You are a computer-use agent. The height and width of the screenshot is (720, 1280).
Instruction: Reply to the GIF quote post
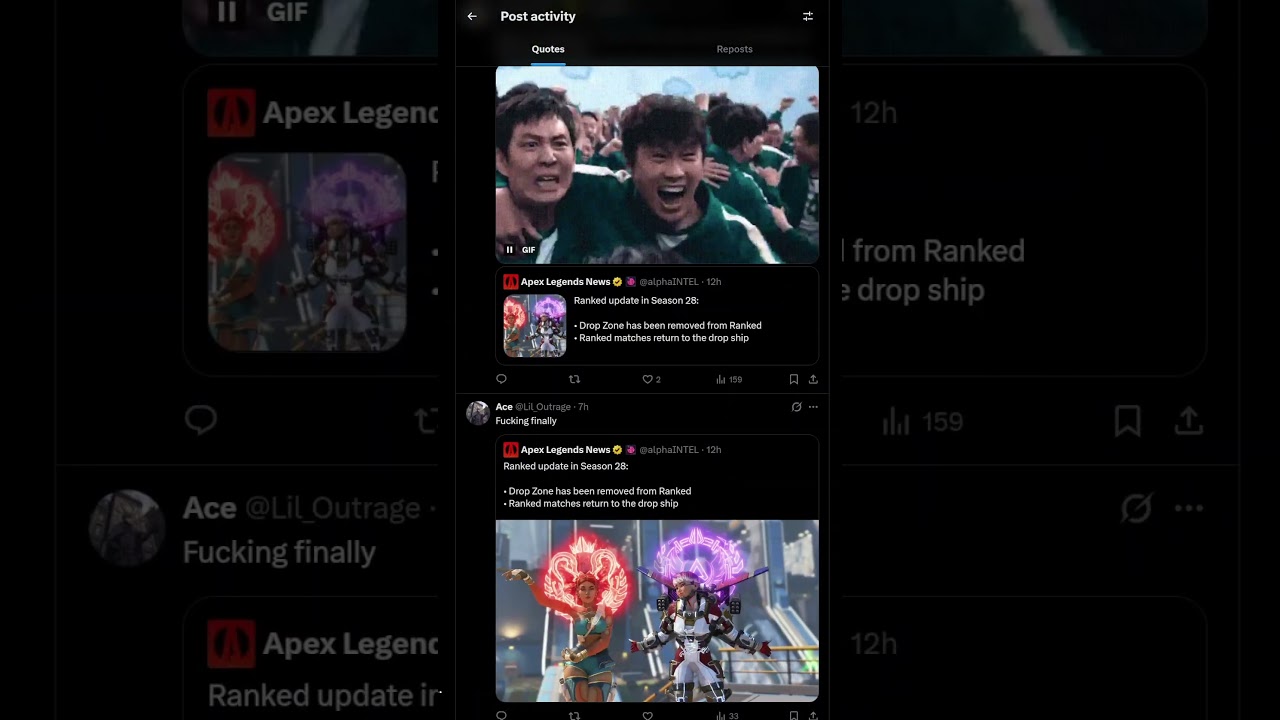501,379
